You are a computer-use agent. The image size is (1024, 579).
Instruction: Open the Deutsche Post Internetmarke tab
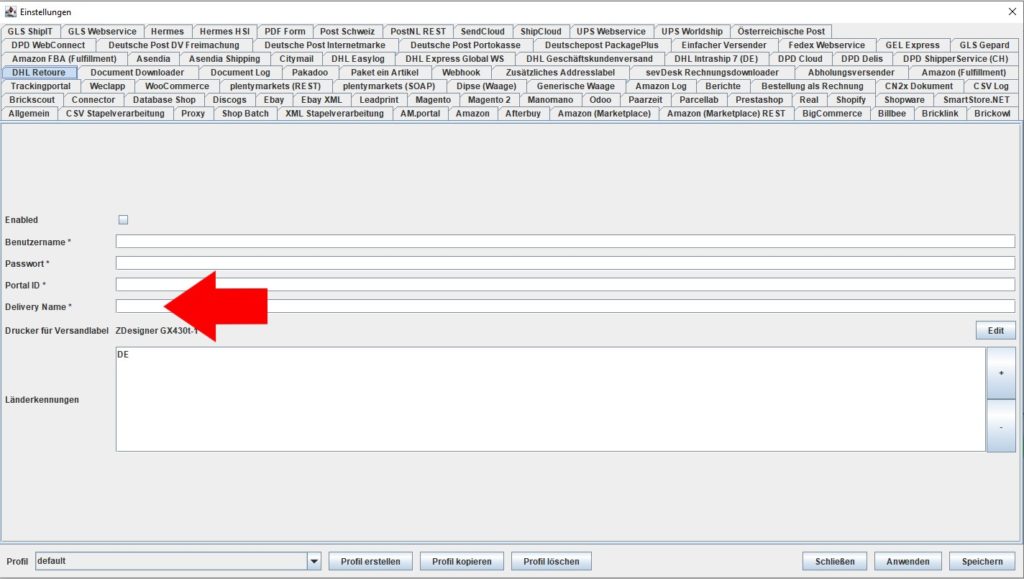point(325,45)
